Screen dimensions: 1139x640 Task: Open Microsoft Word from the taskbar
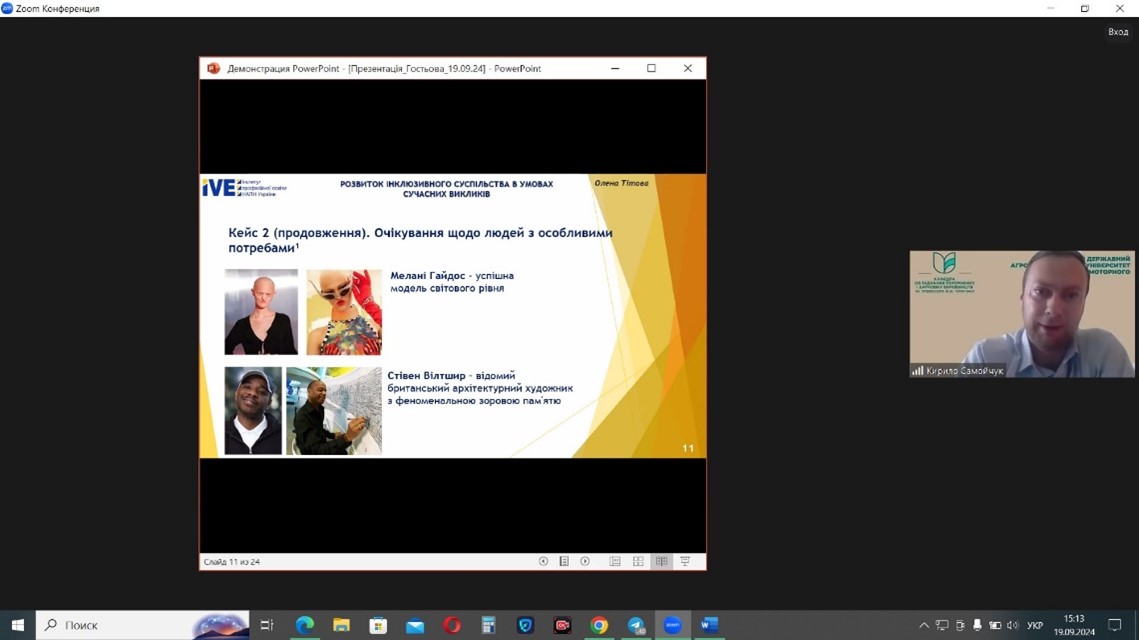[x=709, y=625]
